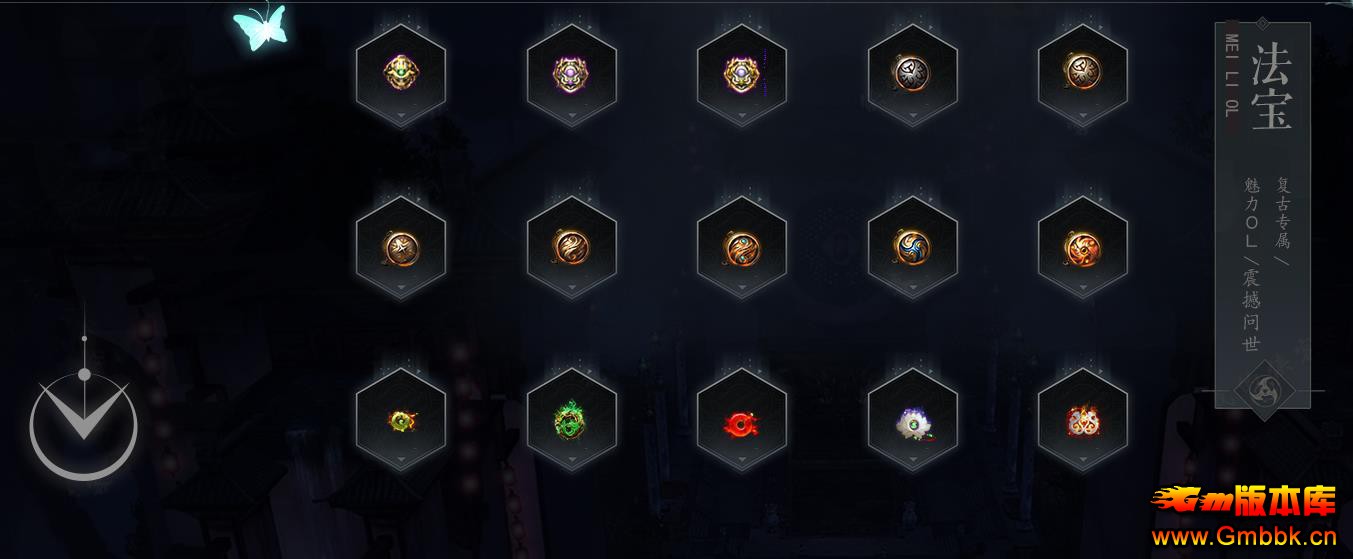Open the red-white knot artifact icon
The image size is (1353, 559).
pyautogui.click(x=1083, y=421)
